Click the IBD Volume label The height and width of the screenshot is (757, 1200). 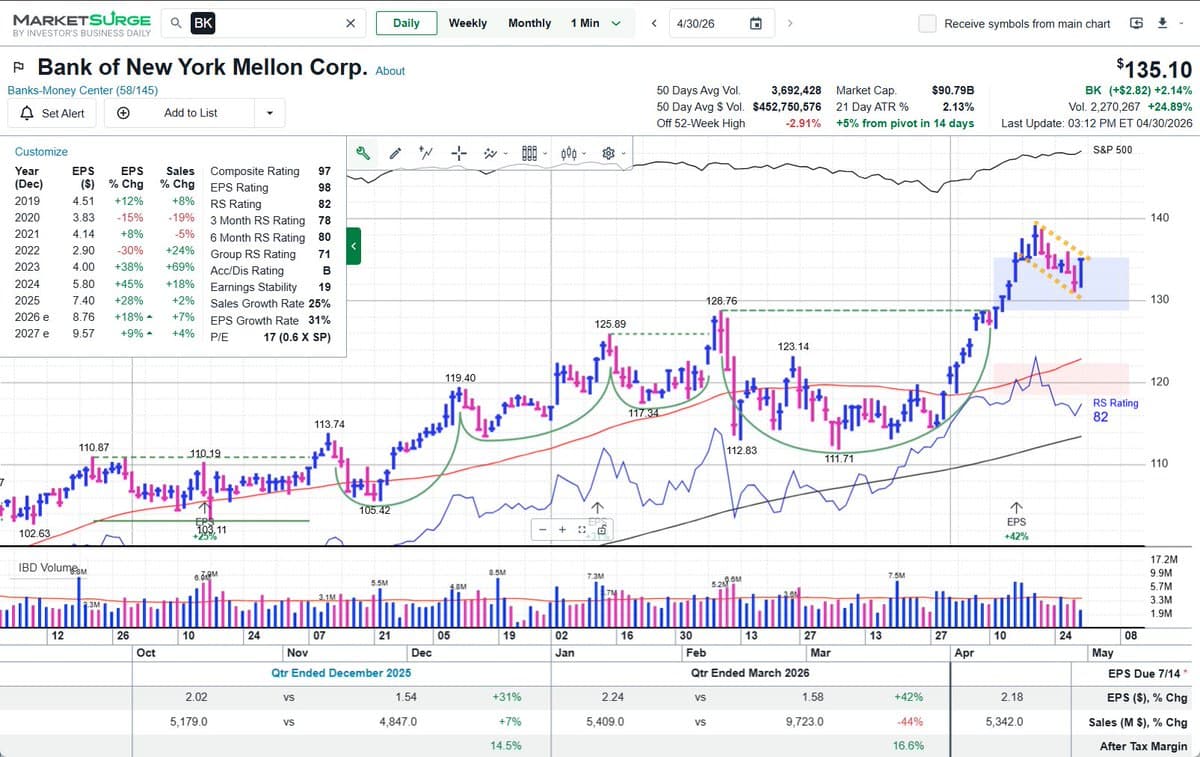(47, 568)
